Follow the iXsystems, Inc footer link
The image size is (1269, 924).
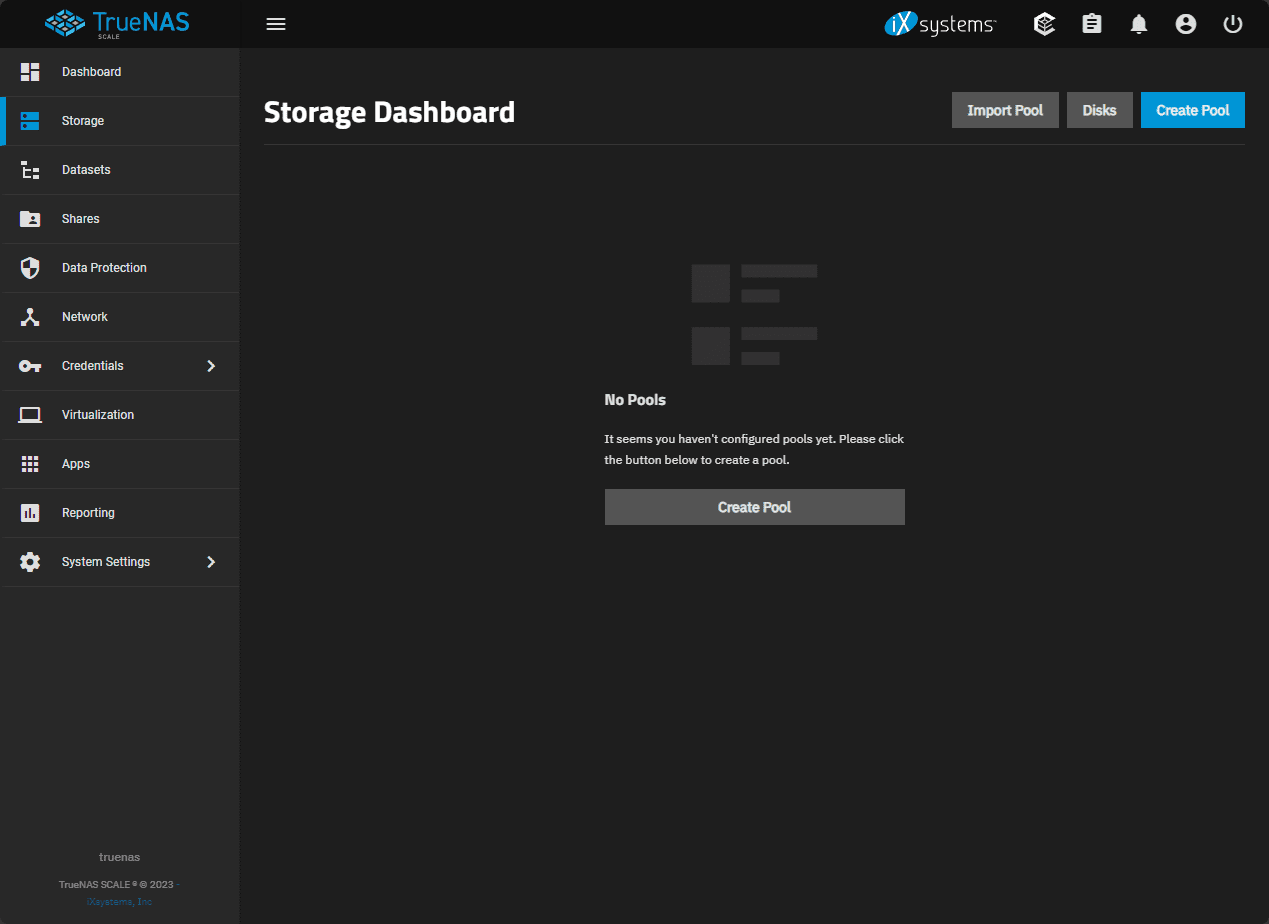pyautogui.click(x=119, y=901)
